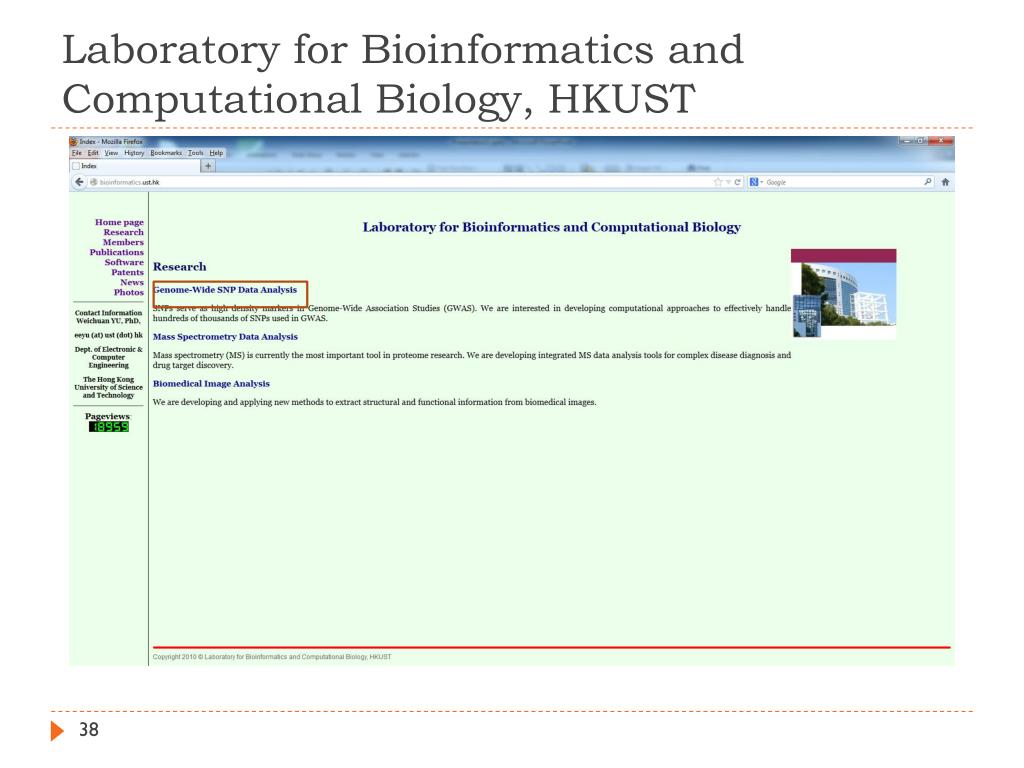Click the Weichuan YU, PhD contact text
The width and height of the screenshot is (1024, 768).
pos(108,321)
